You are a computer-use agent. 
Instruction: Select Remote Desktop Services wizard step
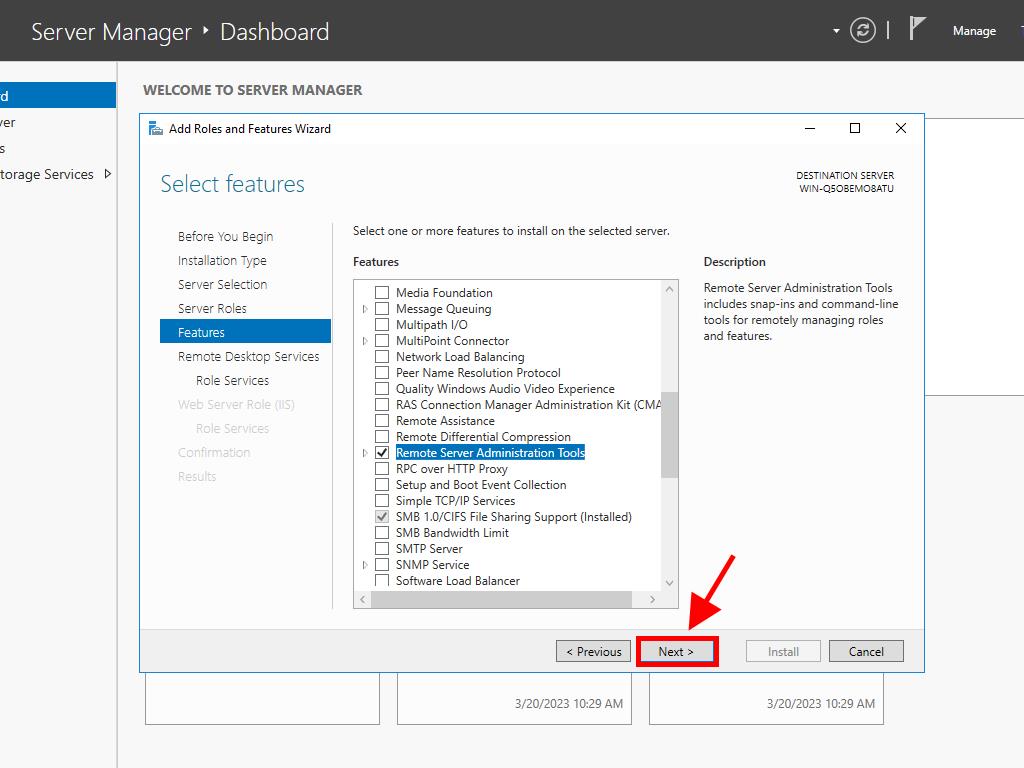click(x=248, y=356)
